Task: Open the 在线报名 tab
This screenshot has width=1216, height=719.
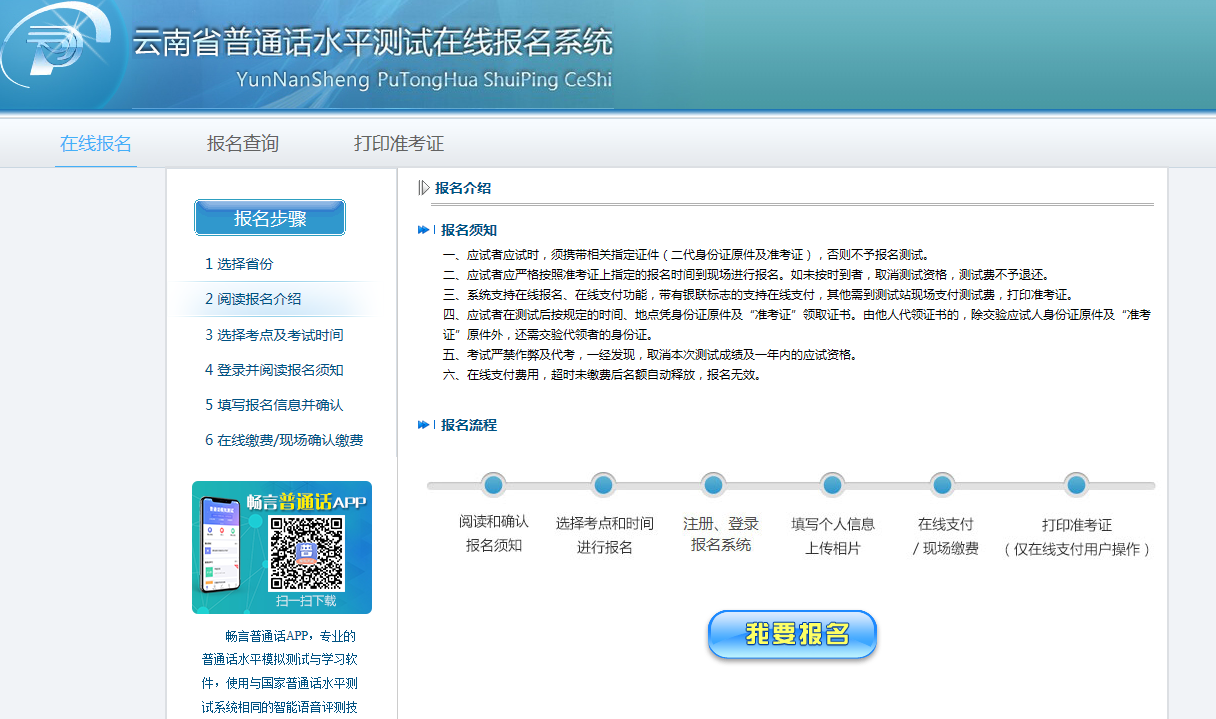Action: (96, 143)
